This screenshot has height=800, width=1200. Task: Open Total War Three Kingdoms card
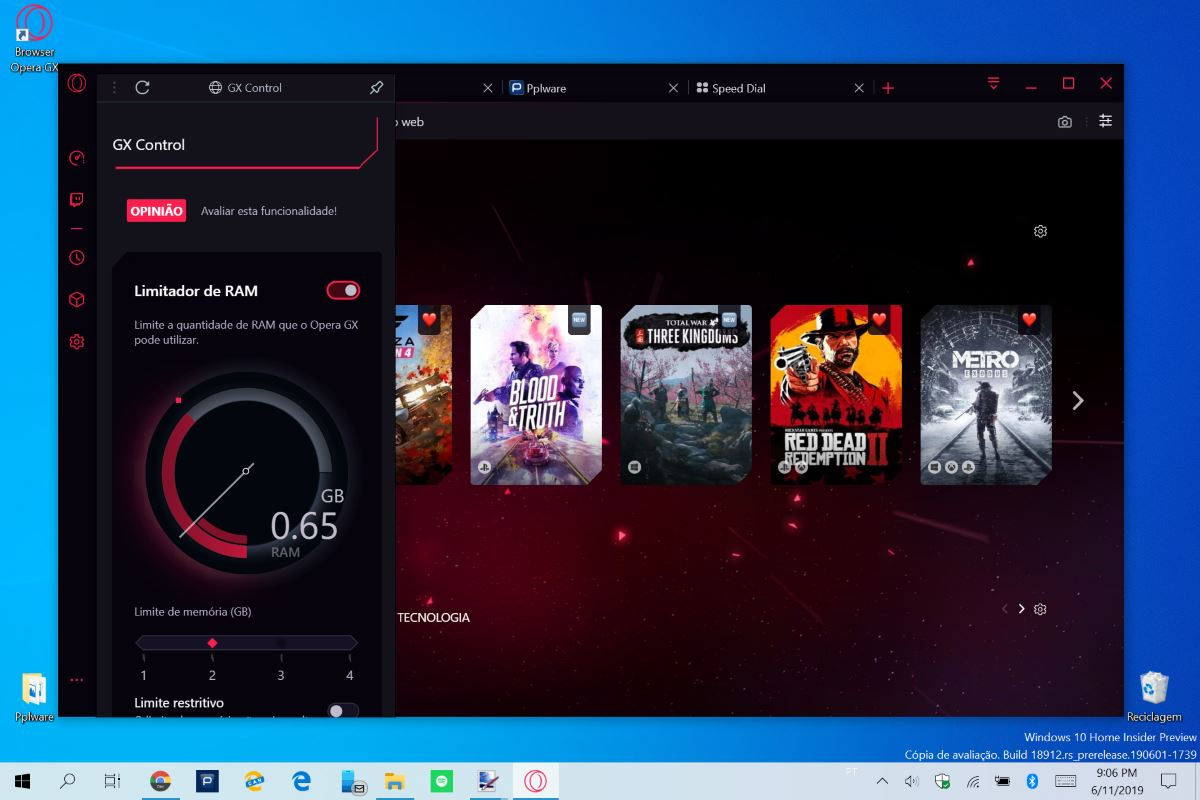(x=686, y=395)
